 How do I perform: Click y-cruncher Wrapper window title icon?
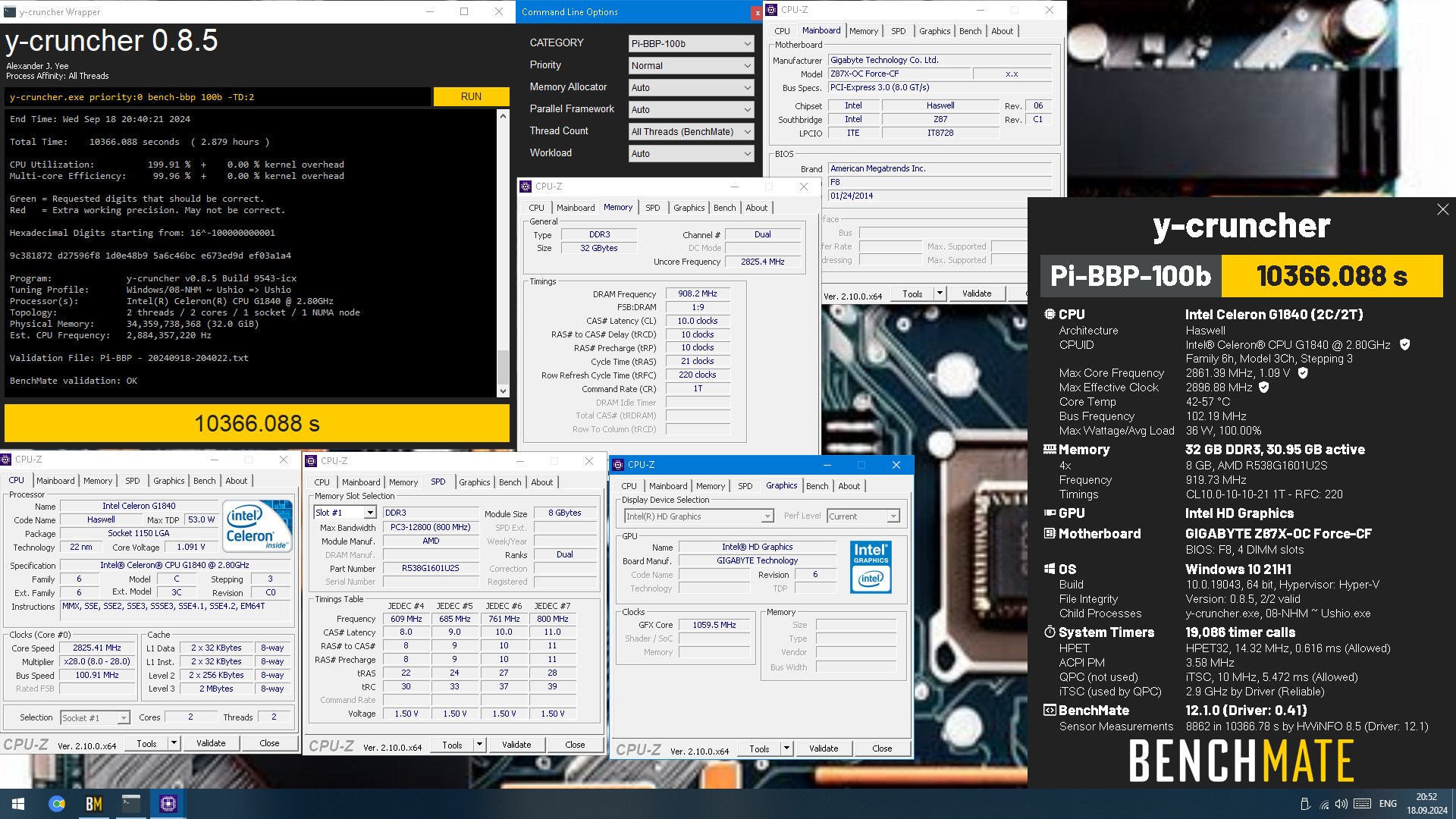click(10, 12)
